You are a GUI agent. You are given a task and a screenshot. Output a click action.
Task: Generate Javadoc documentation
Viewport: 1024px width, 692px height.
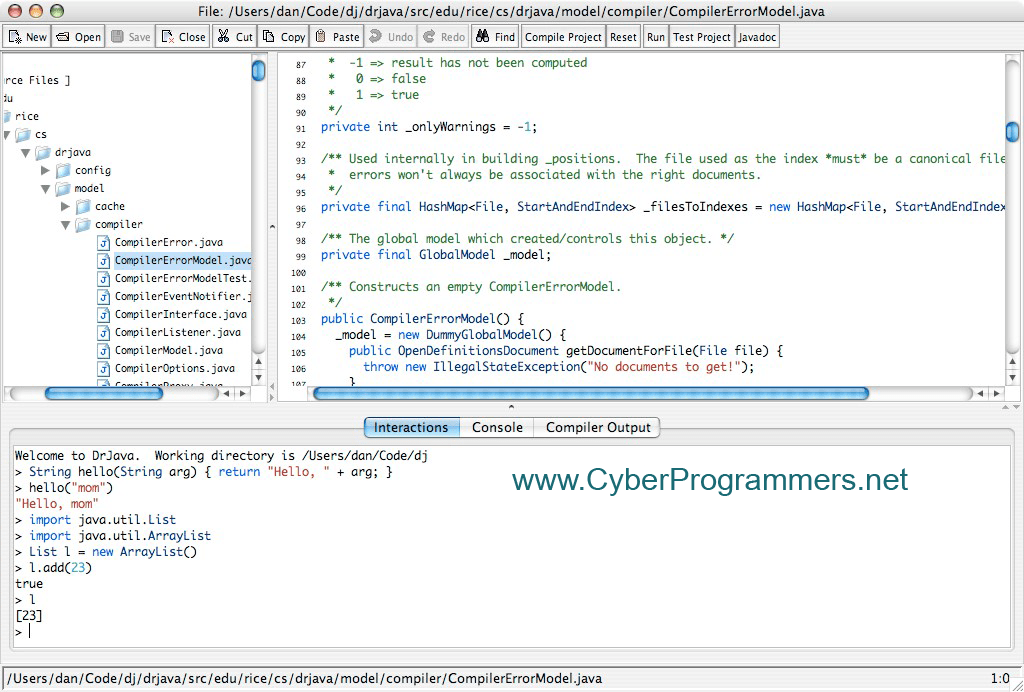pyautogui.click(x=757, y=35)
